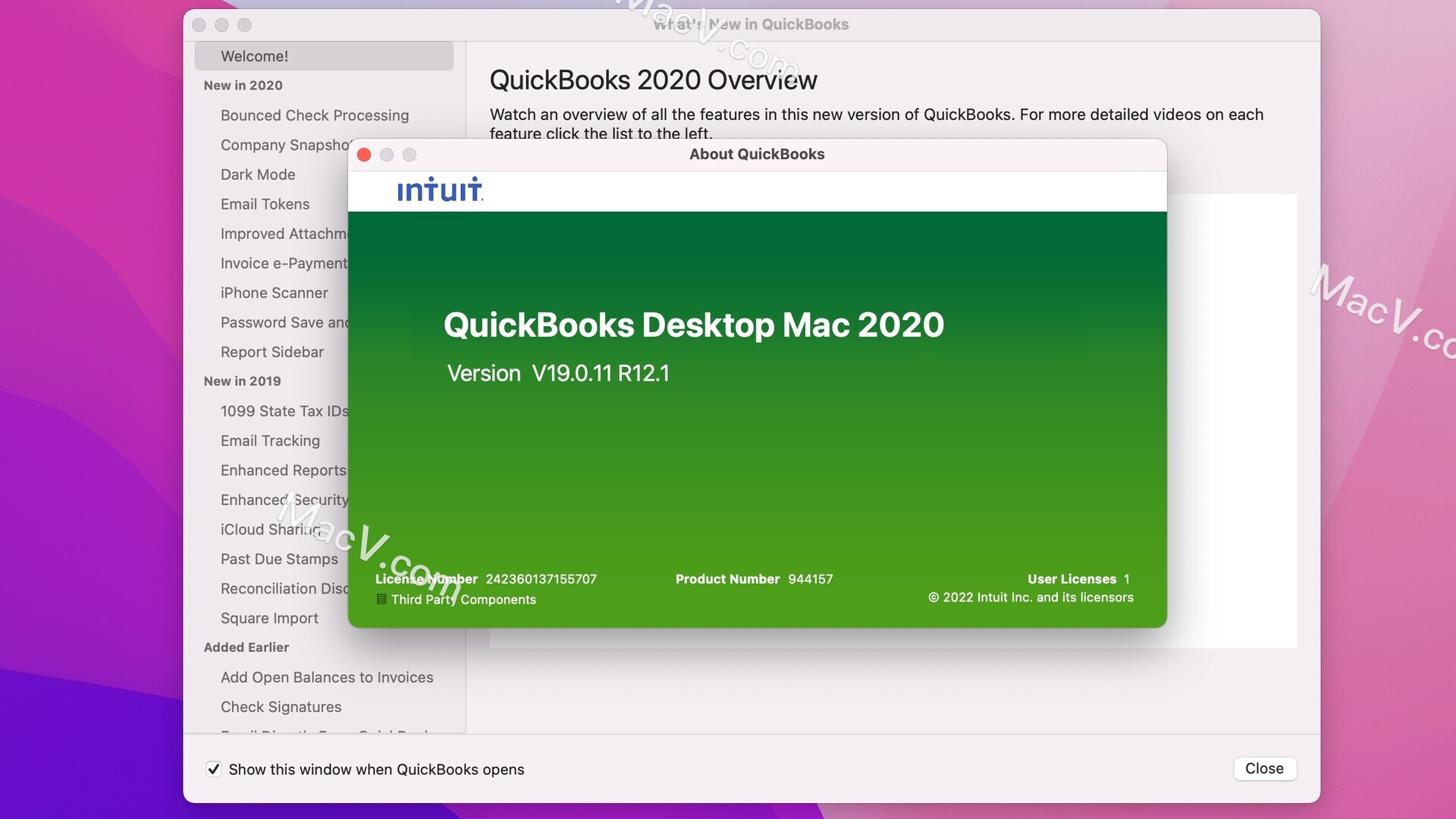Click the Close button in What's New window
Viewport: 1456px width, 819px height.
pyautogui.click(x=1264, y=768)
